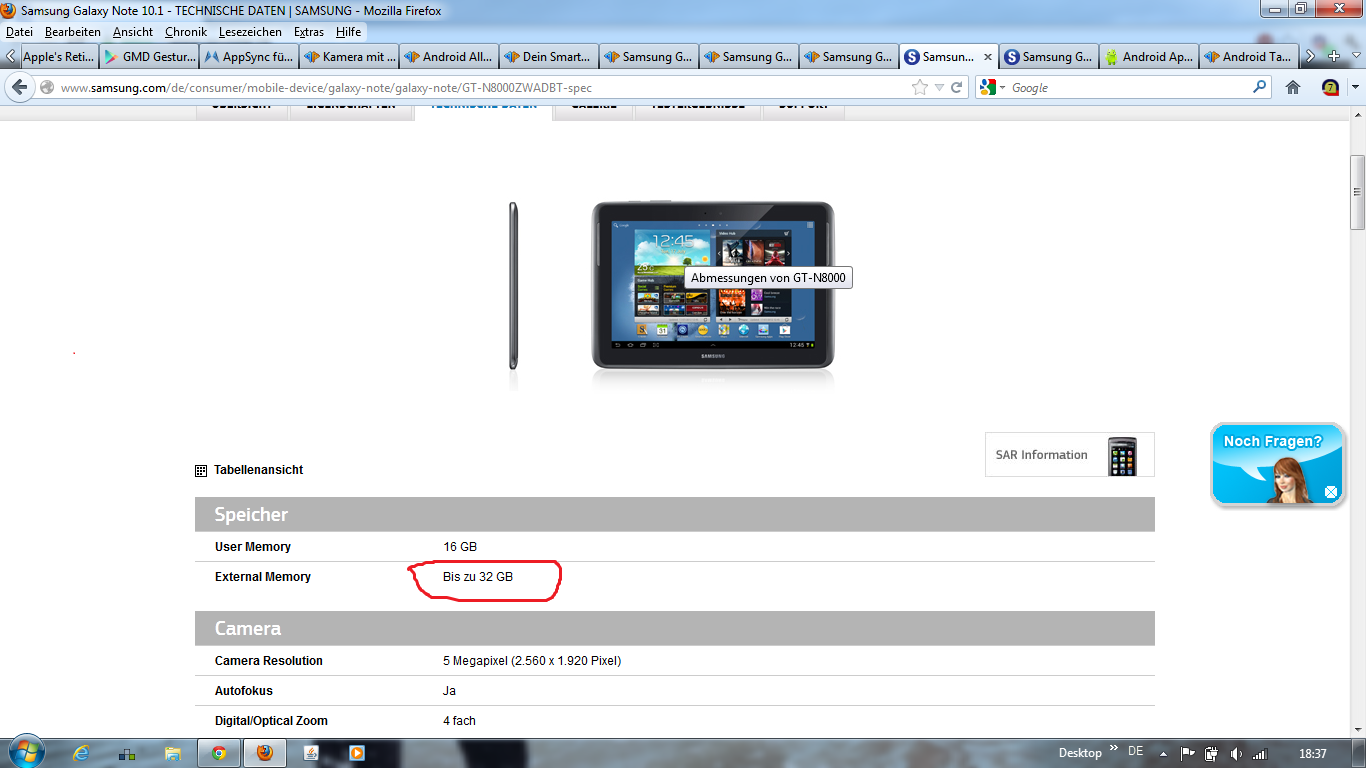Switch to the Android Ap... tab
Image resolution: width=1366 pixels, height=768 pixels.
tap(1149, 57)
